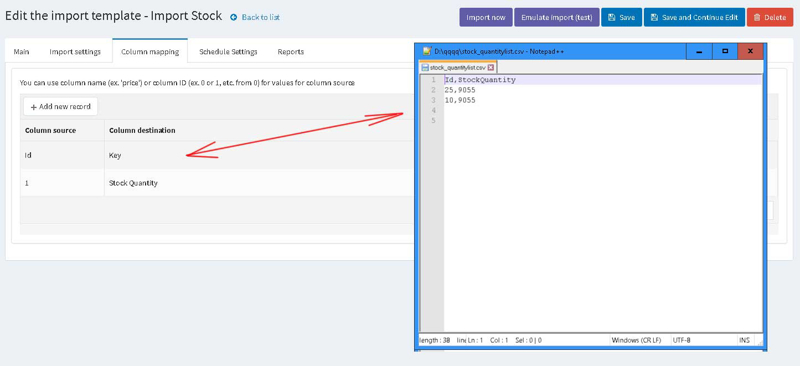Select the Column mapping tab
800x366 pixels.
(x=150, y=52)
